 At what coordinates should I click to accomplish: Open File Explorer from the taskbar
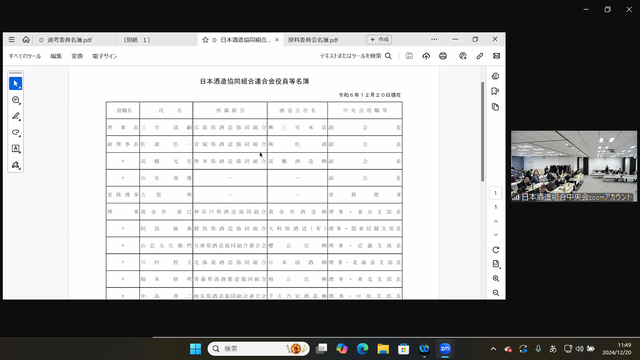pyautogui.click(x=383, y=349)
